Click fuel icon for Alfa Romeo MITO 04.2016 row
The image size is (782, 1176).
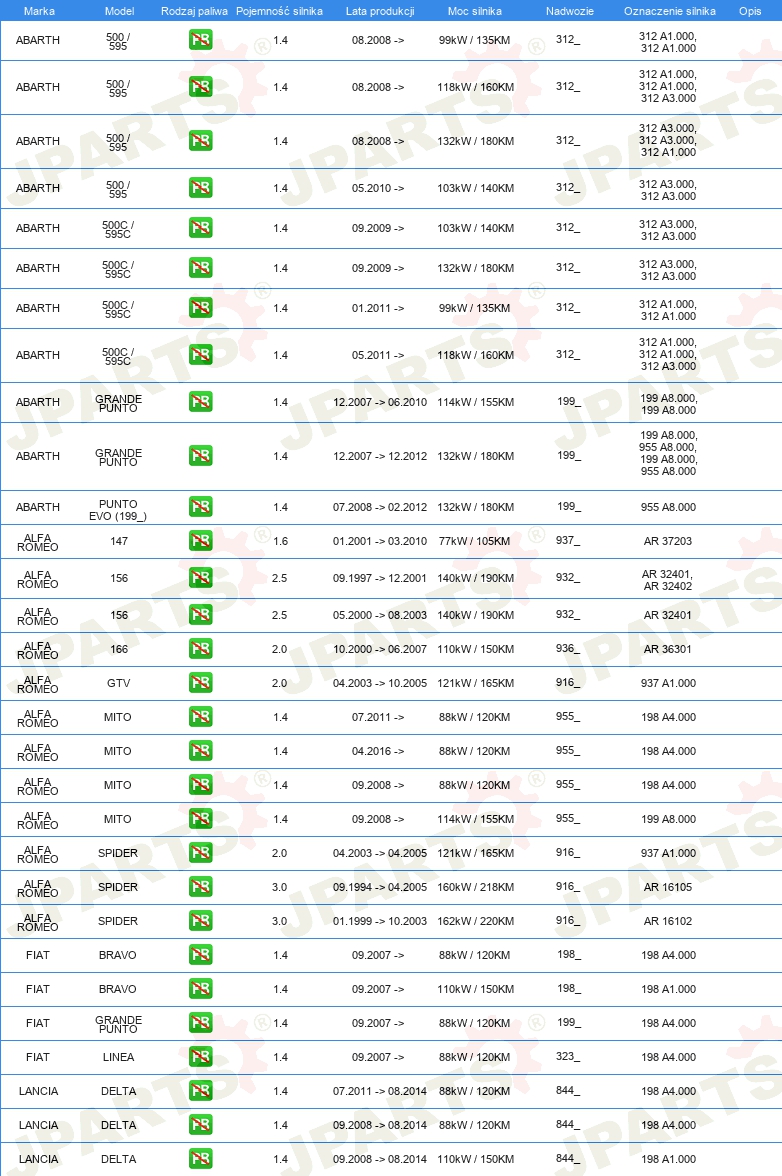(200, 751)
